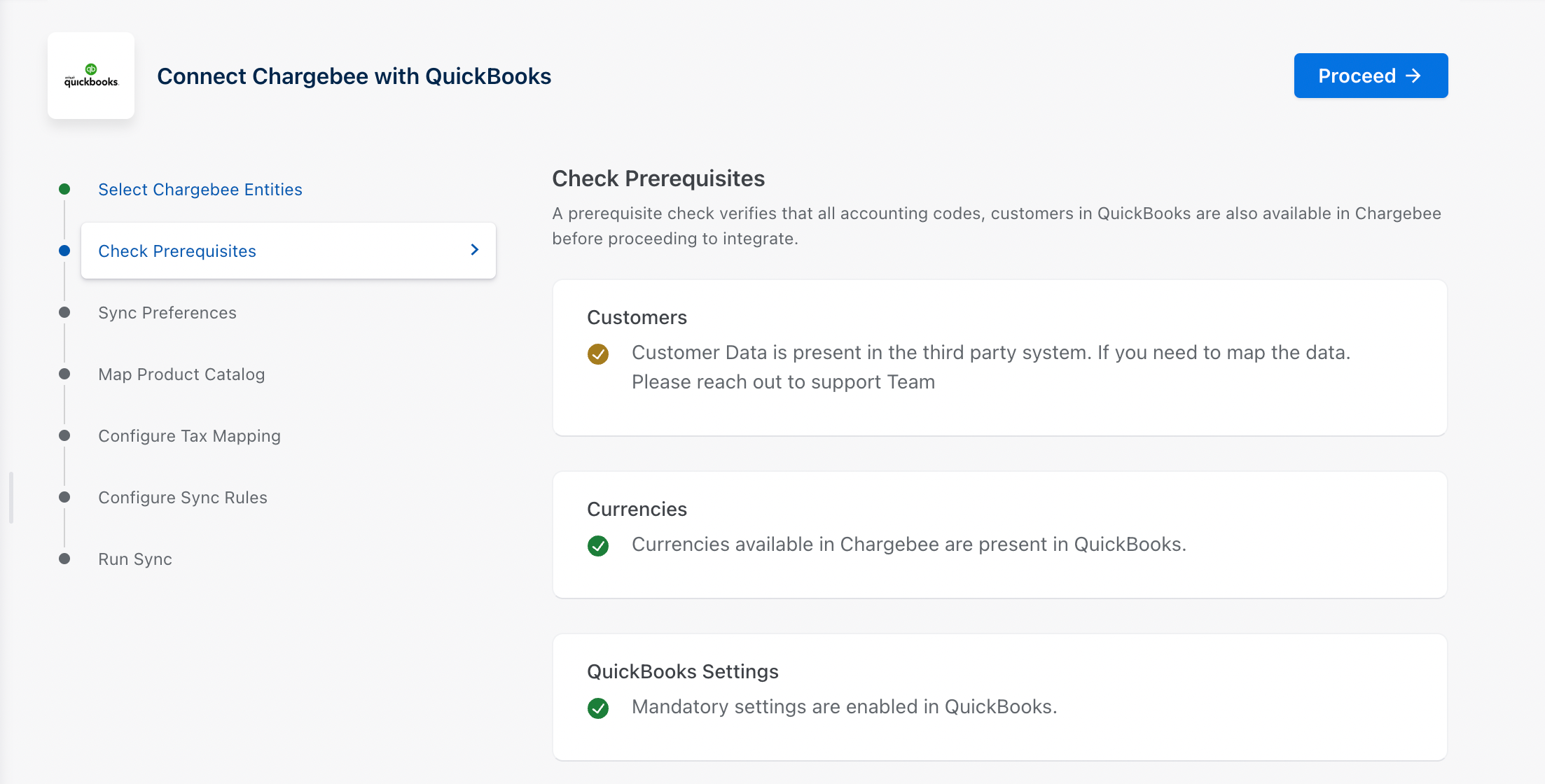Viewport: 1545px width, 784px height.
Task: Click the Customers prerequisite card
Action: pos(999,413)
